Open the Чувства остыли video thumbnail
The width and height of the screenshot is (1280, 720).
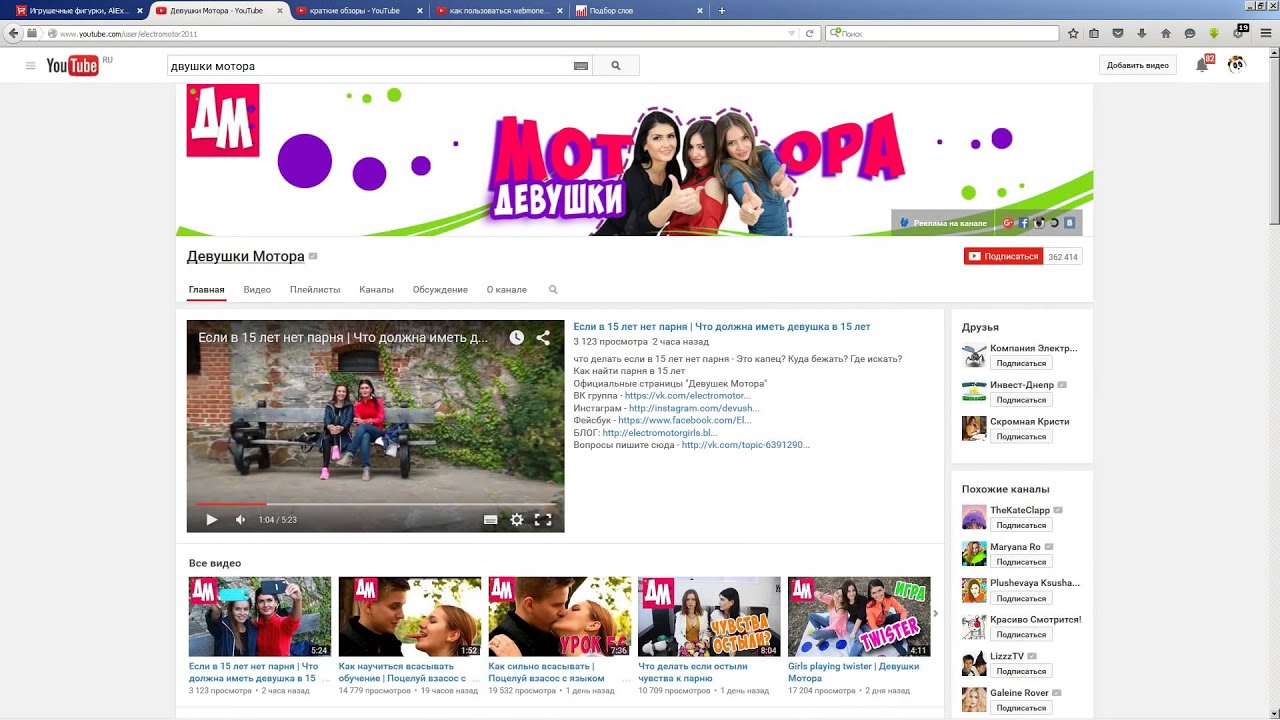click(709, 617)
